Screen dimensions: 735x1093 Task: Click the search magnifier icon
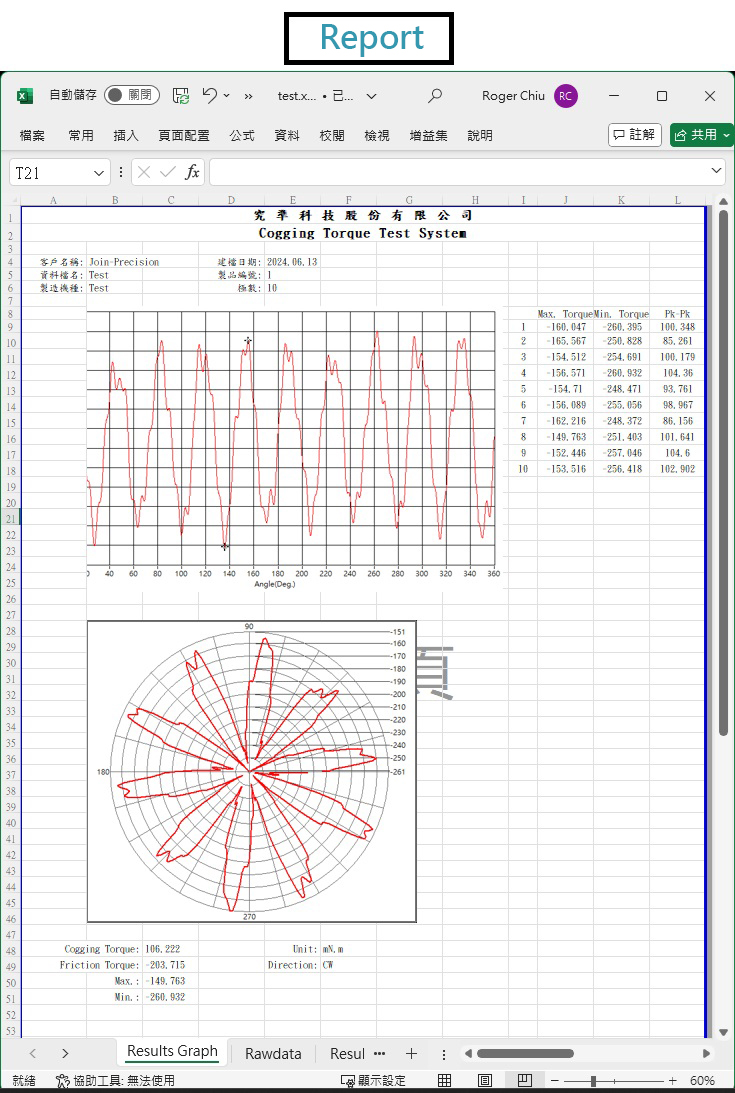pyautogui.click(x=435, y=95)
